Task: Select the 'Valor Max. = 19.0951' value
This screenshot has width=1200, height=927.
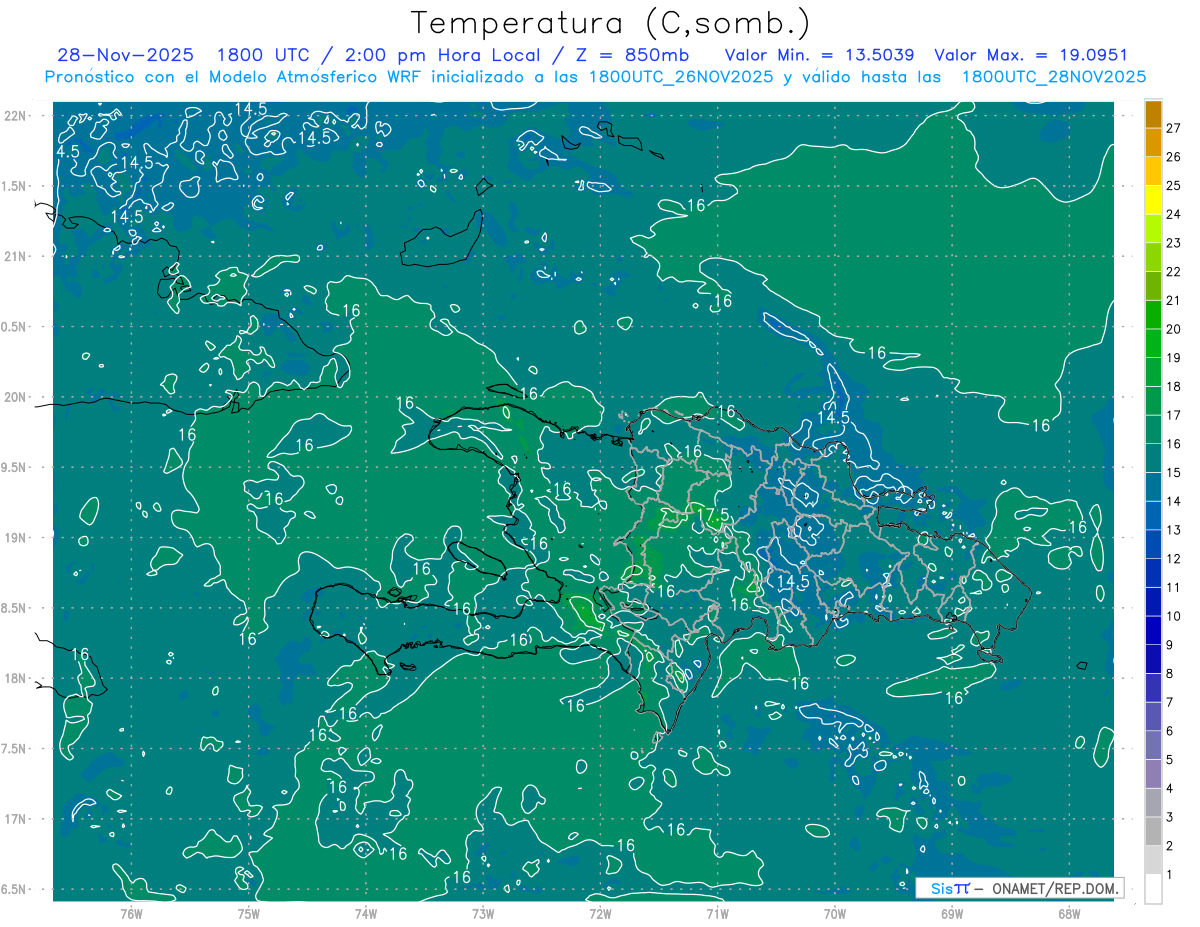Action: [1031, 55]
